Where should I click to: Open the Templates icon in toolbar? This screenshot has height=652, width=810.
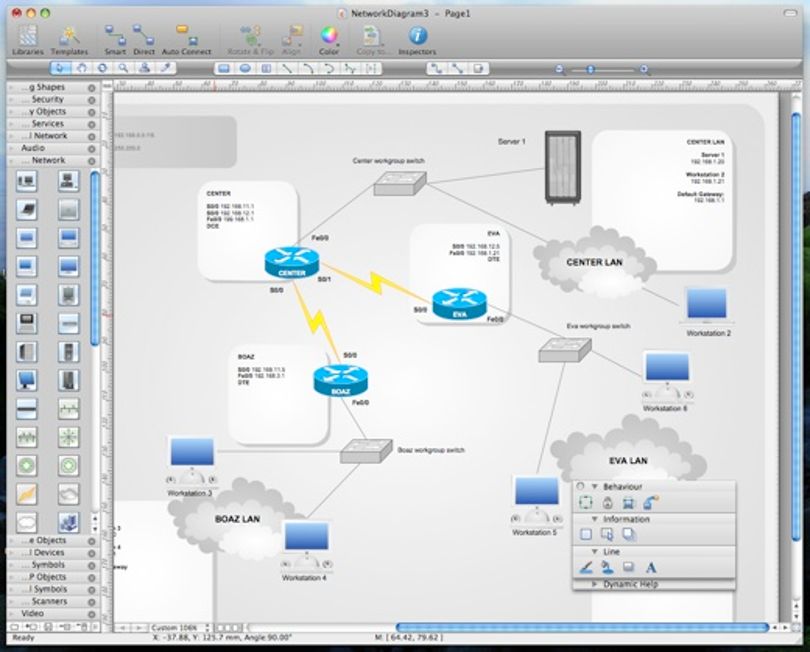coord(69,36)
